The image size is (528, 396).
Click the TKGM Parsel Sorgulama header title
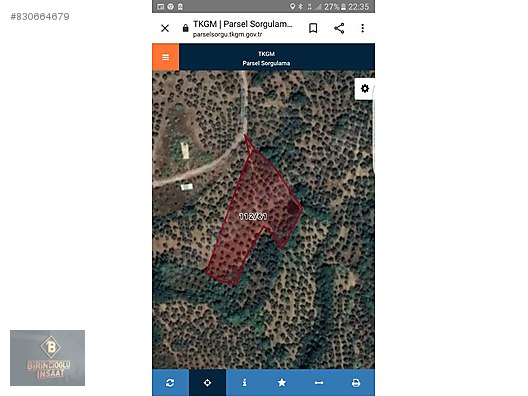click(266, 58)
